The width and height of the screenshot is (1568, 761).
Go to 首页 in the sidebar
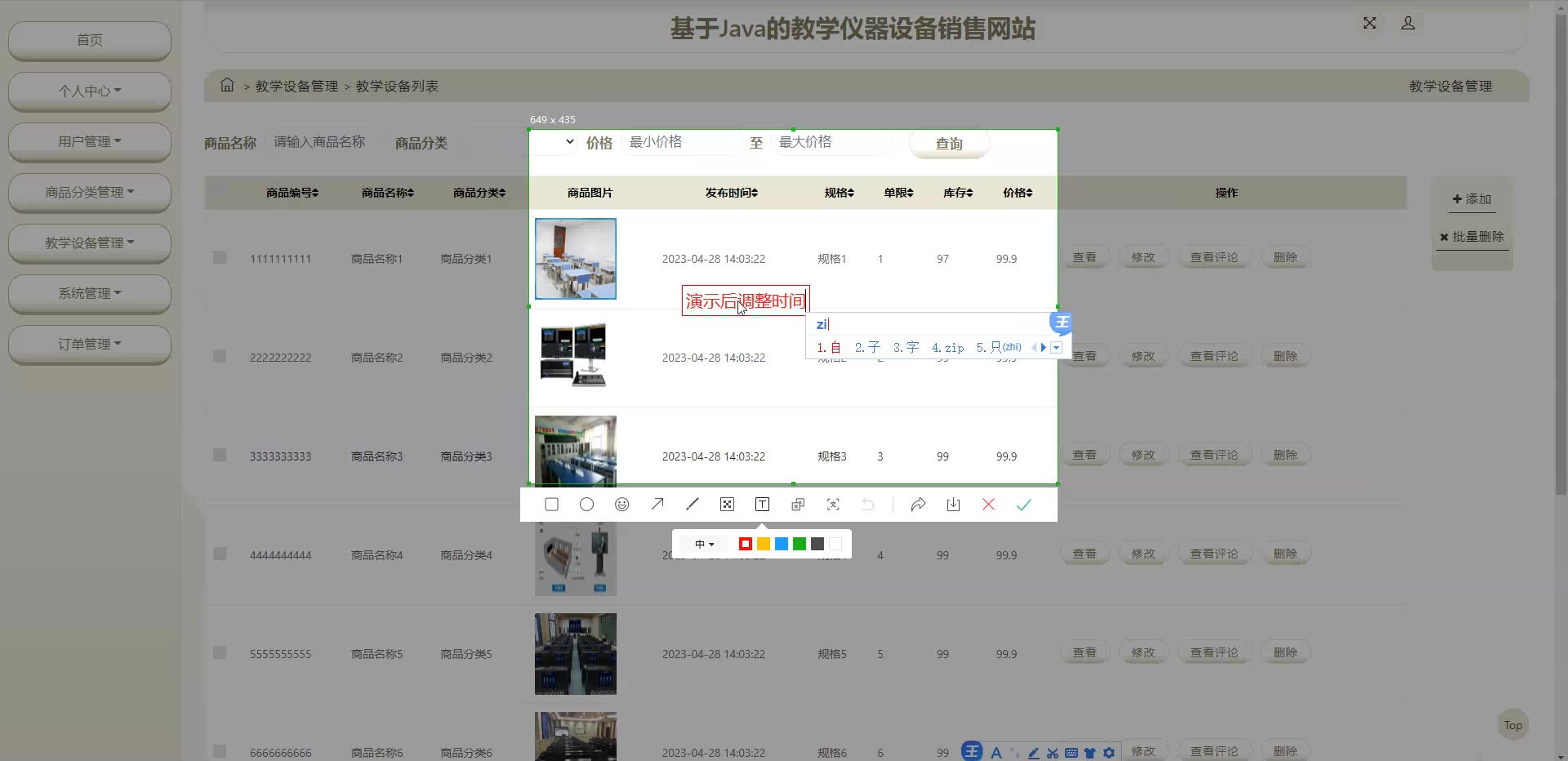[90, 40]
